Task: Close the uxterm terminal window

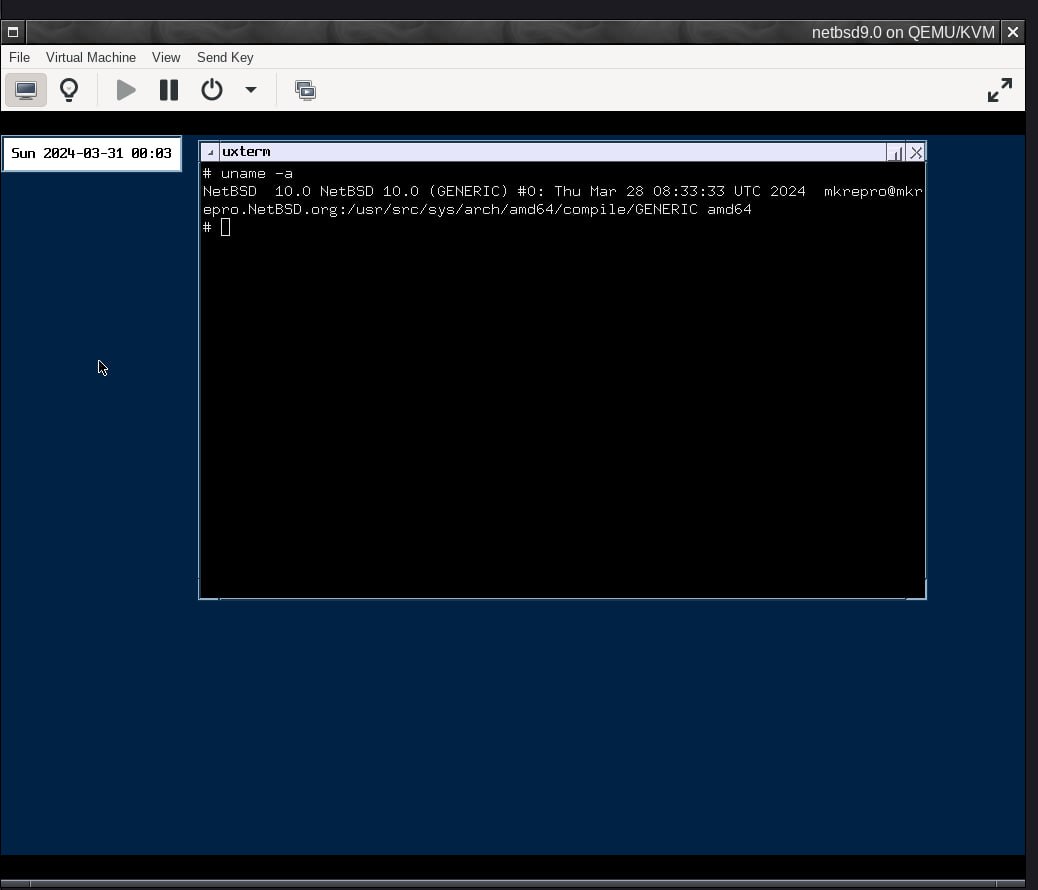Action: click(916, 153)
